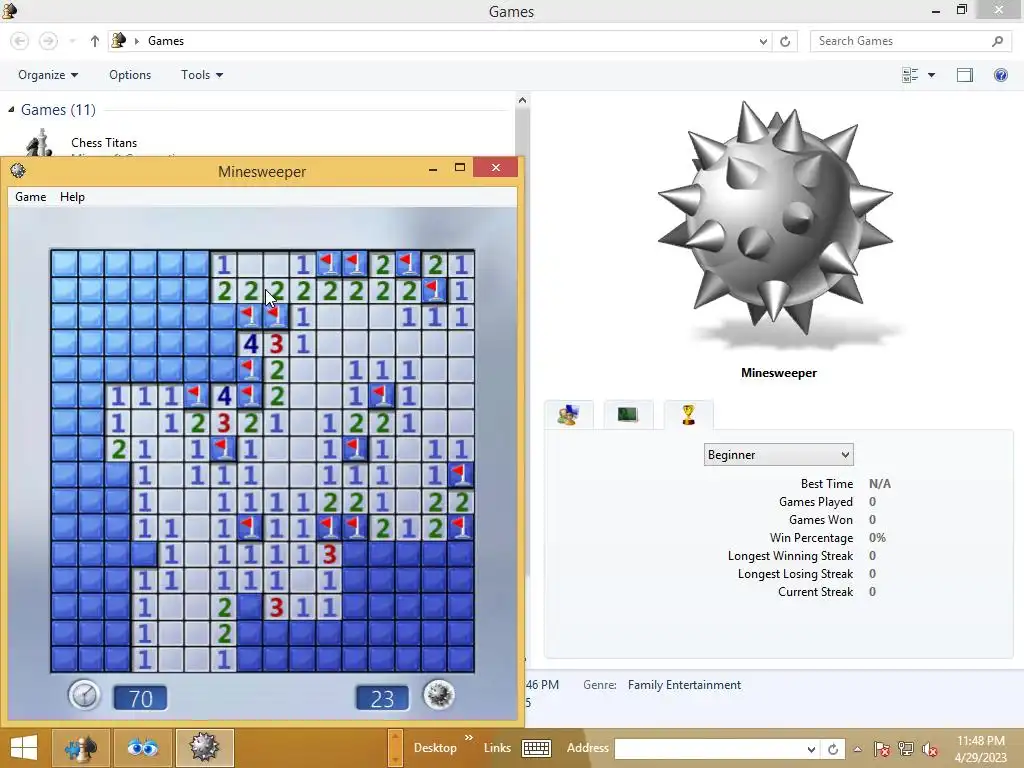Image resolution: width=1024 pixels, height=768 pixels.
Task: Open the Chess taskbar icon
Action: (x=81, y=748)
